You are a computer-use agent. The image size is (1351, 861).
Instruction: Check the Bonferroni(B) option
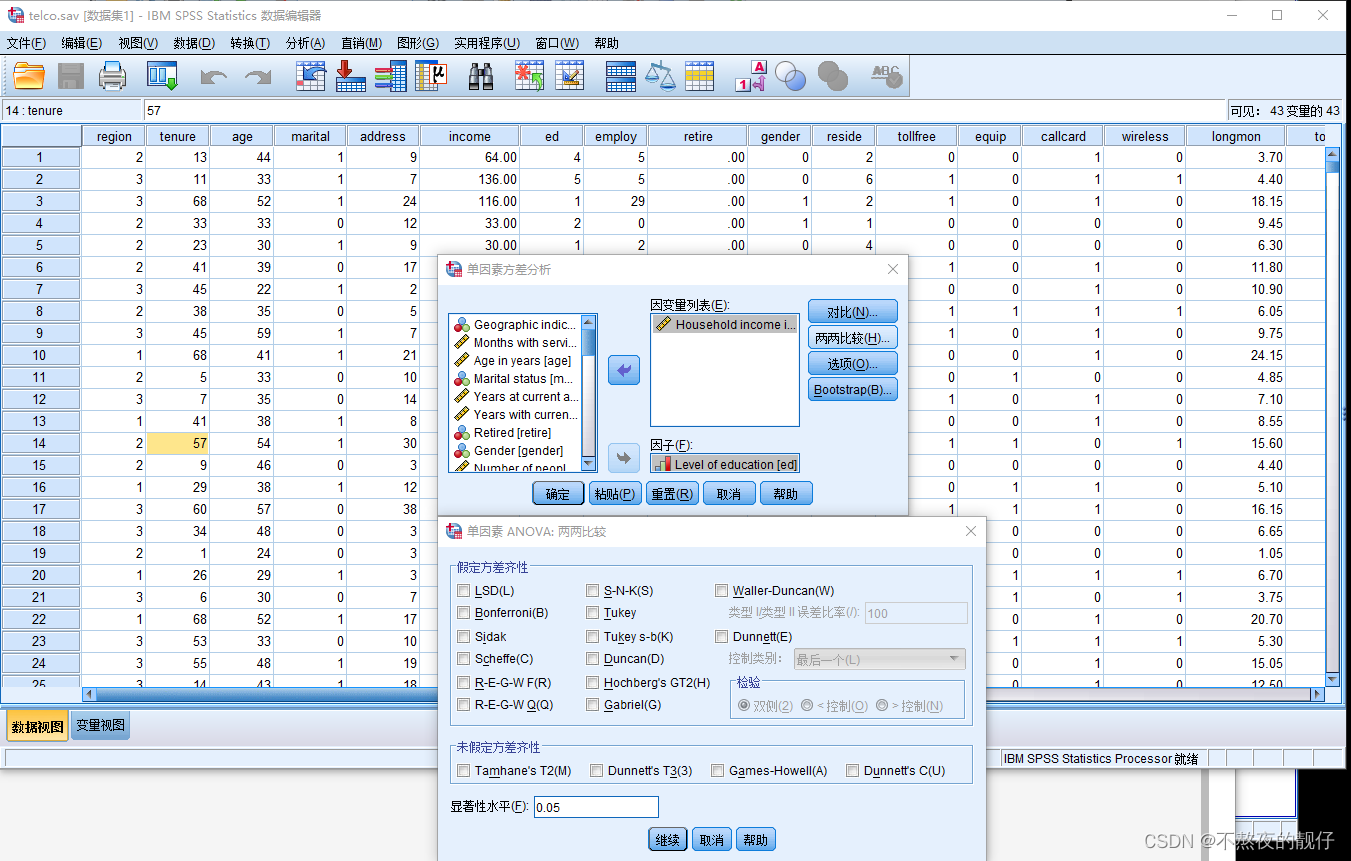(x=464, y=613)
